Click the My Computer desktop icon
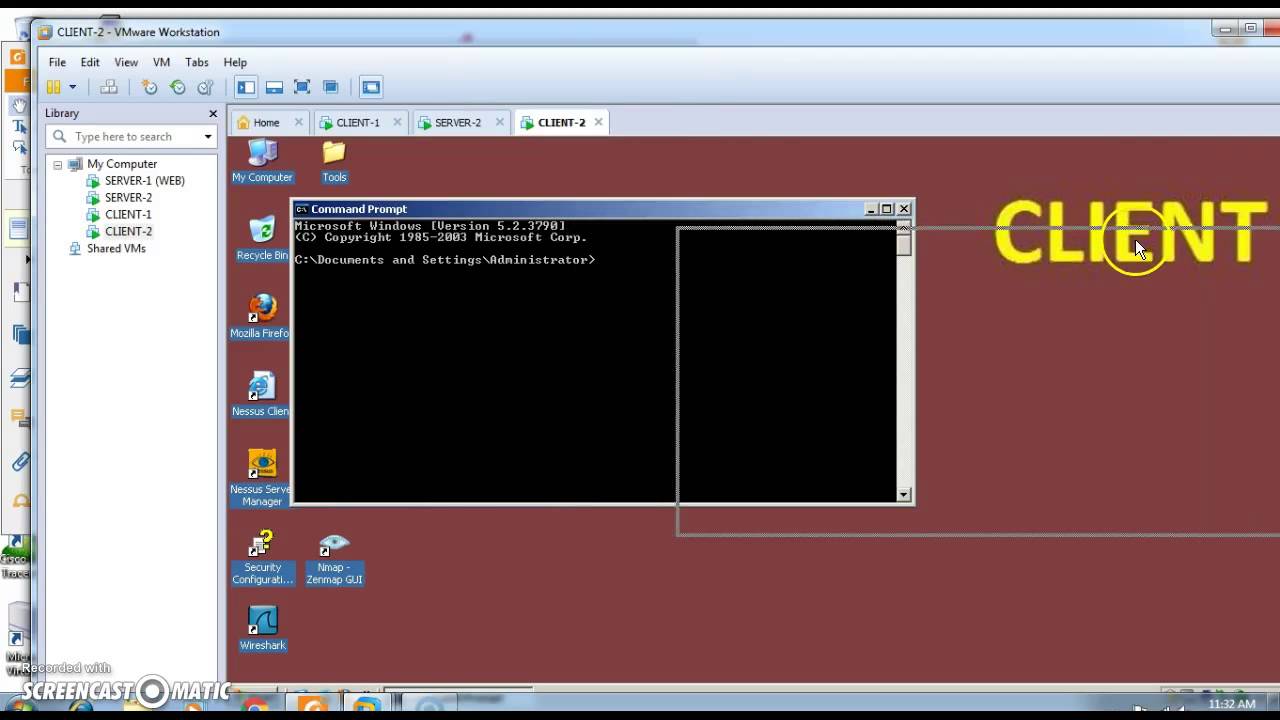 point(262,161)
